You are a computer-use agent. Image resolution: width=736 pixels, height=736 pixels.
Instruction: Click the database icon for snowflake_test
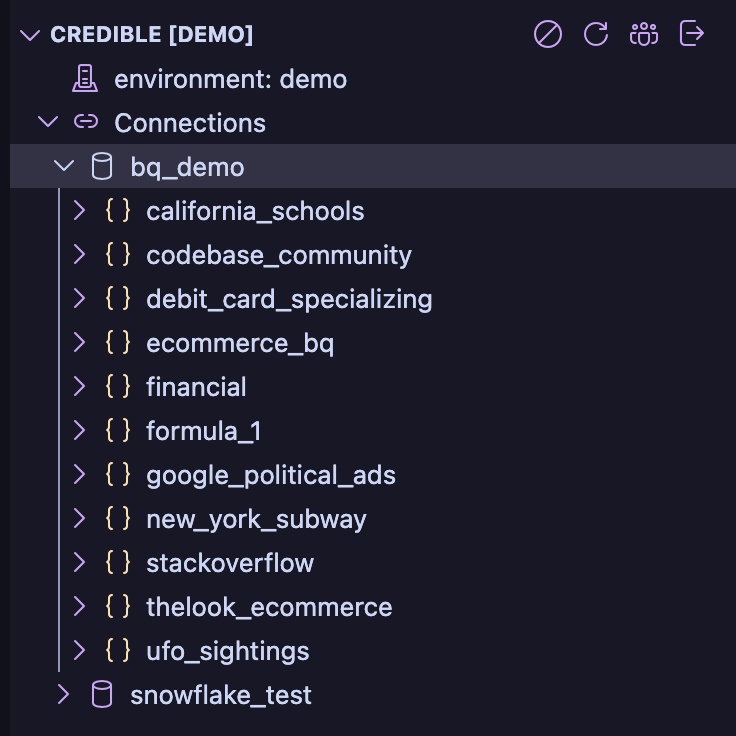click(102, 694)
